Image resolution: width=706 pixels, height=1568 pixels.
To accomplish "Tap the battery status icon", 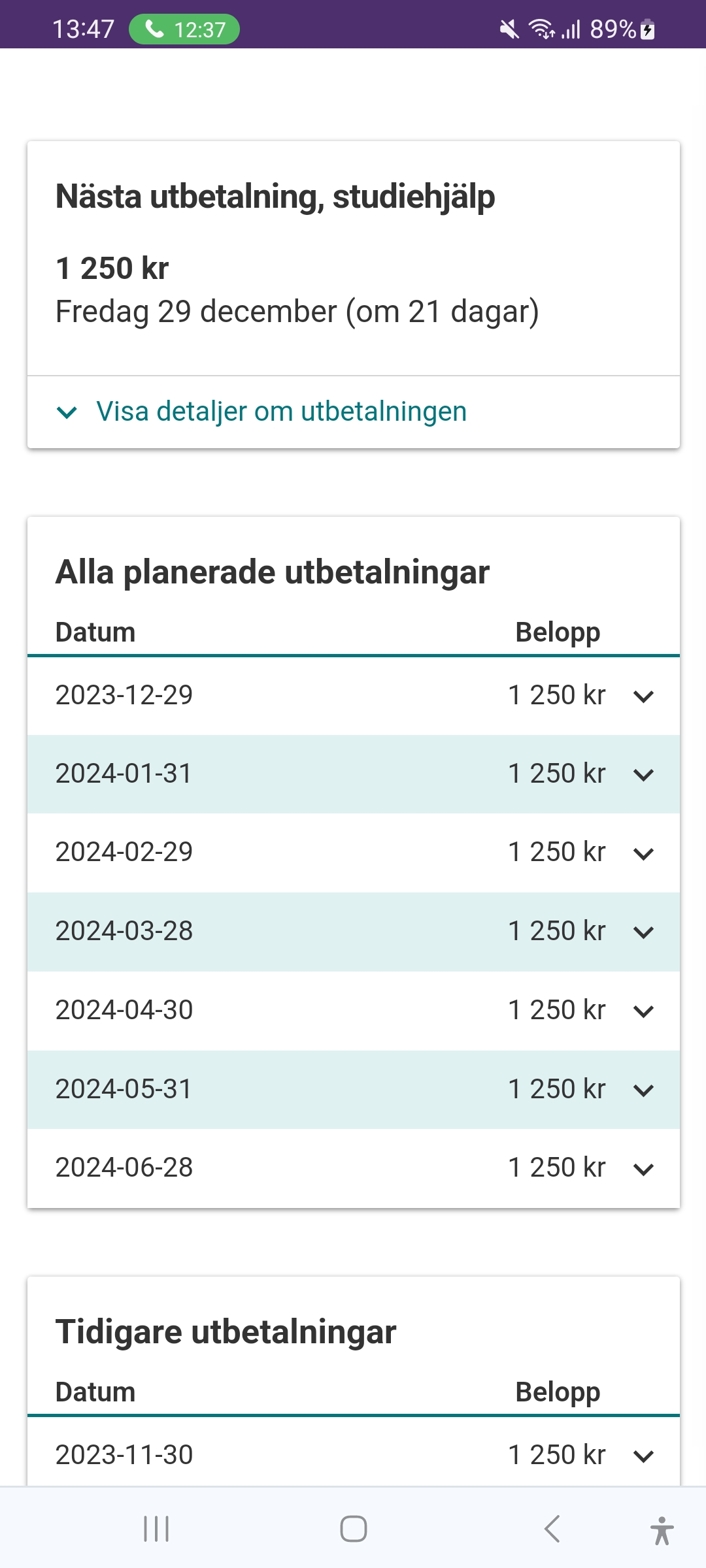I will tap(648, 29).
